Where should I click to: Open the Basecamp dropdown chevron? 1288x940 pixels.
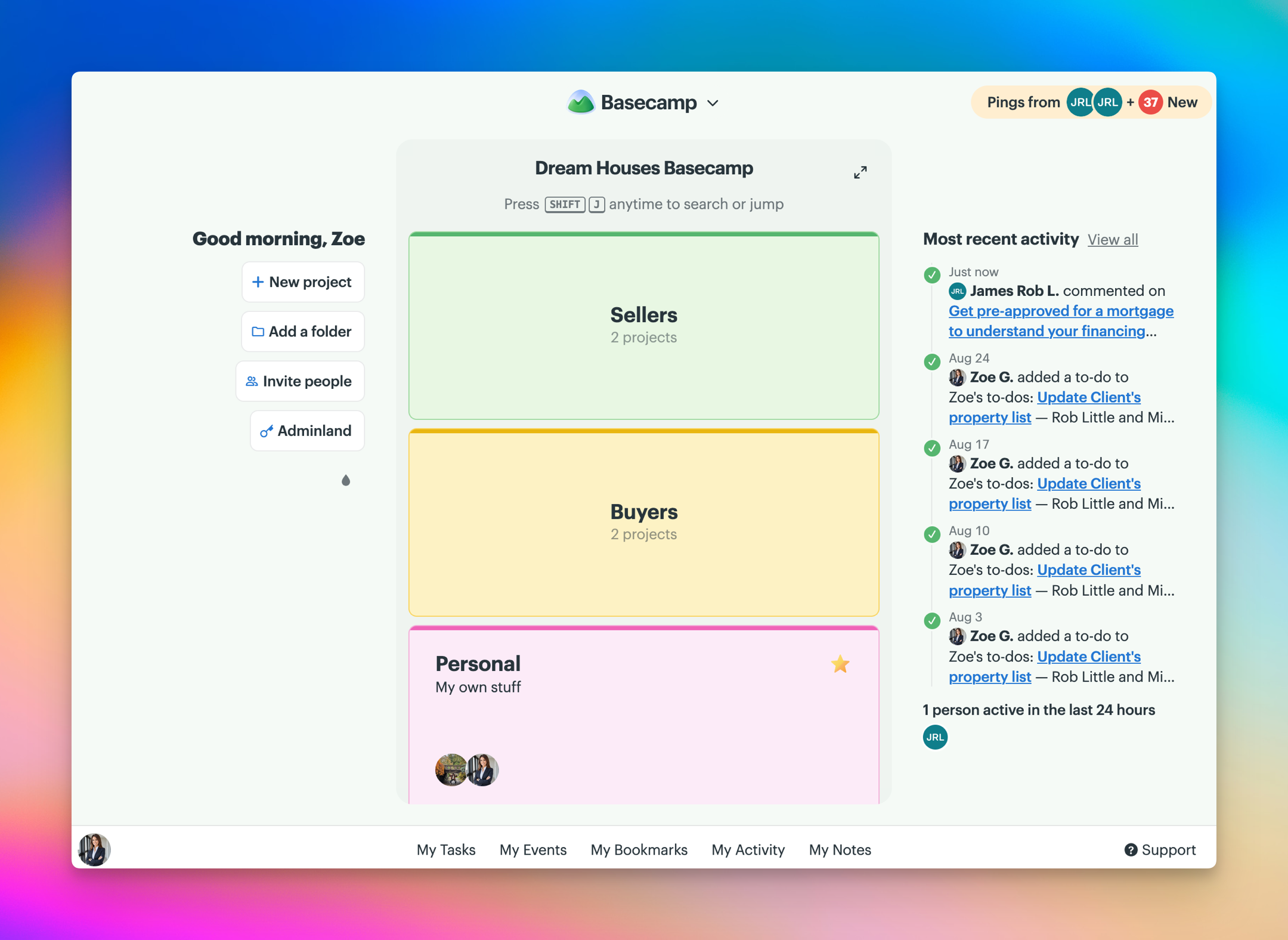(713, 103)
